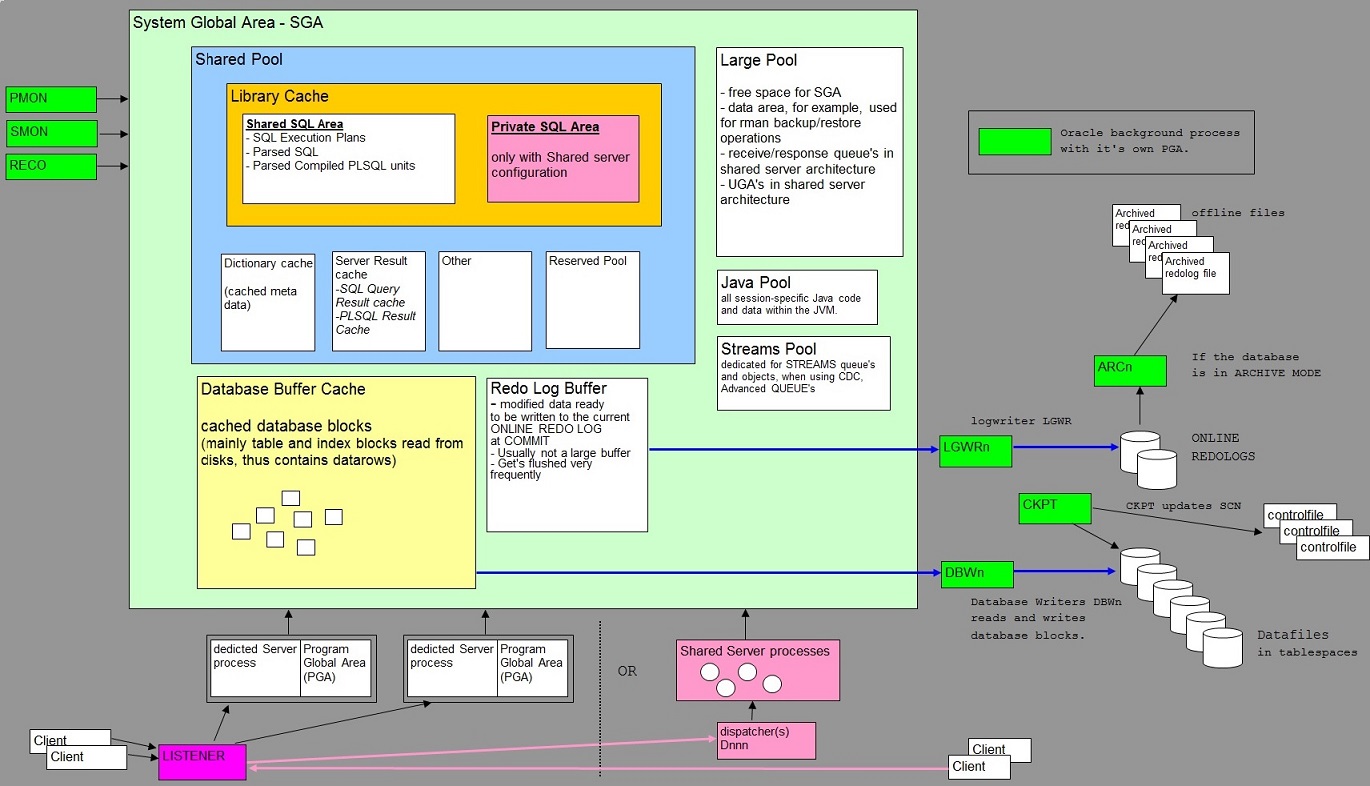Click the ARCn archiver process box
Viewport: 1370px width, 786px height.
1130,370
